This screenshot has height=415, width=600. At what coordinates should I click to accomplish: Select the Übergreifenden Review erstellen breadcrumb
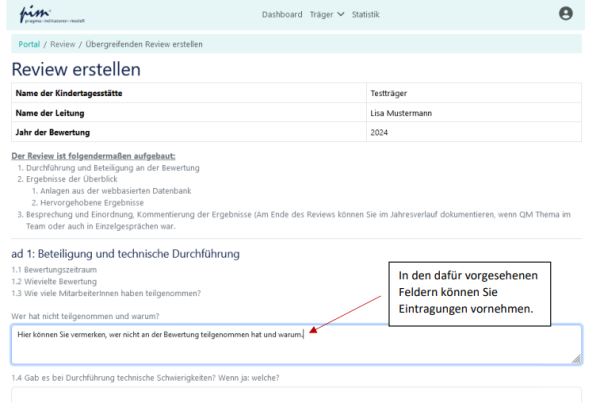(144, 45)
